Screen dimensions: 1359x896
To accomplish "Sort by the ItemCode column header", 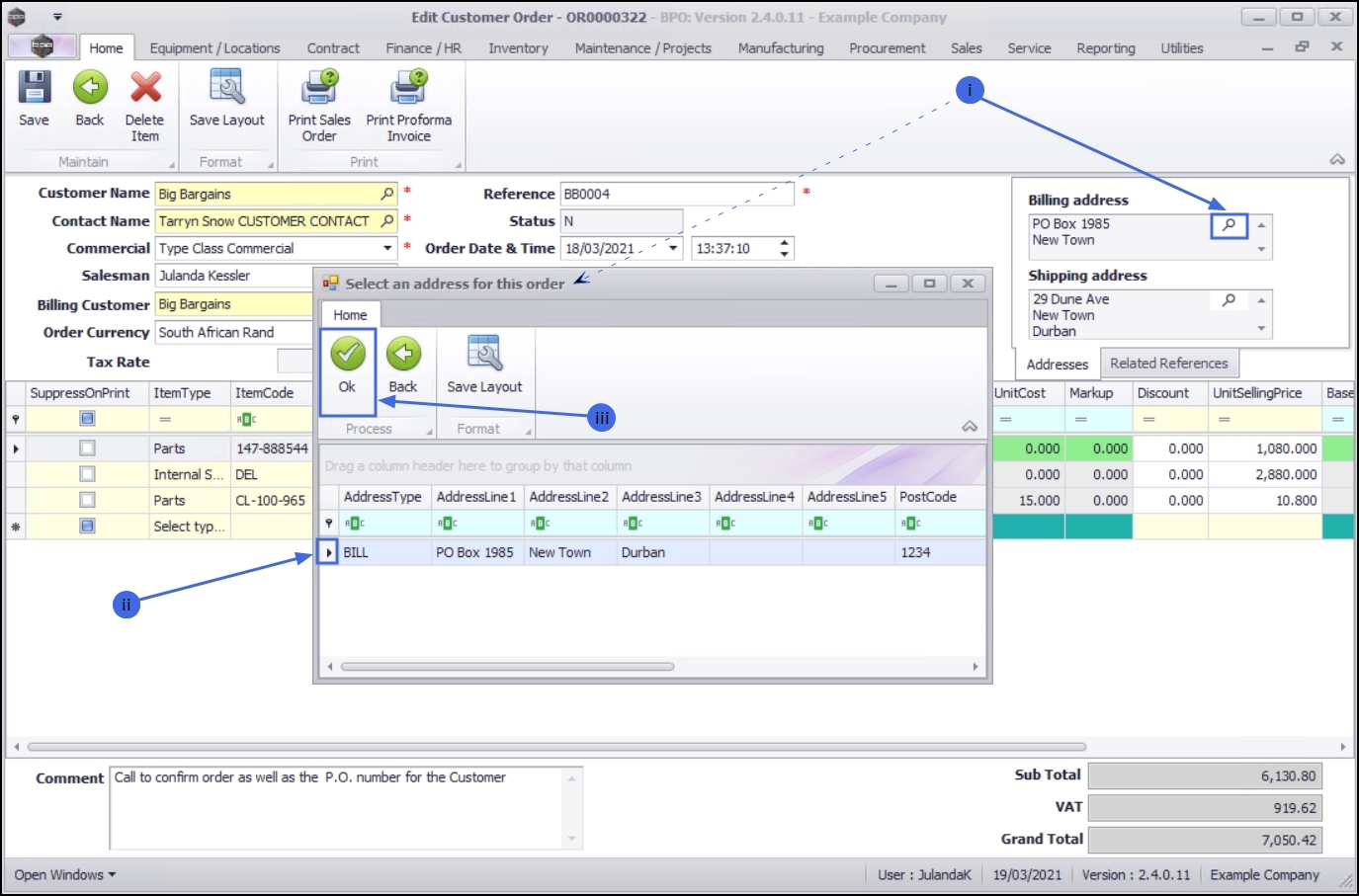I will coord(272,393).
